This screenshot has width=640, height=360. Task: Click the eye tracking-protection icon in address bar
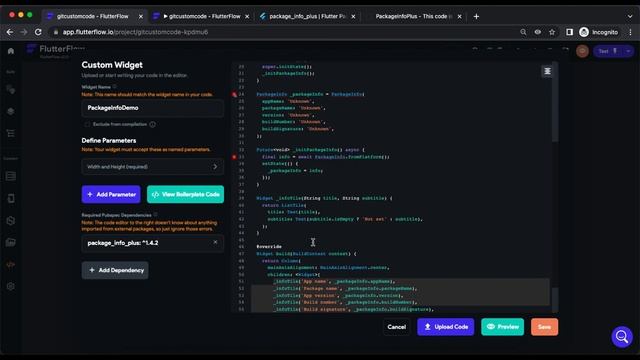click(538, 32)
